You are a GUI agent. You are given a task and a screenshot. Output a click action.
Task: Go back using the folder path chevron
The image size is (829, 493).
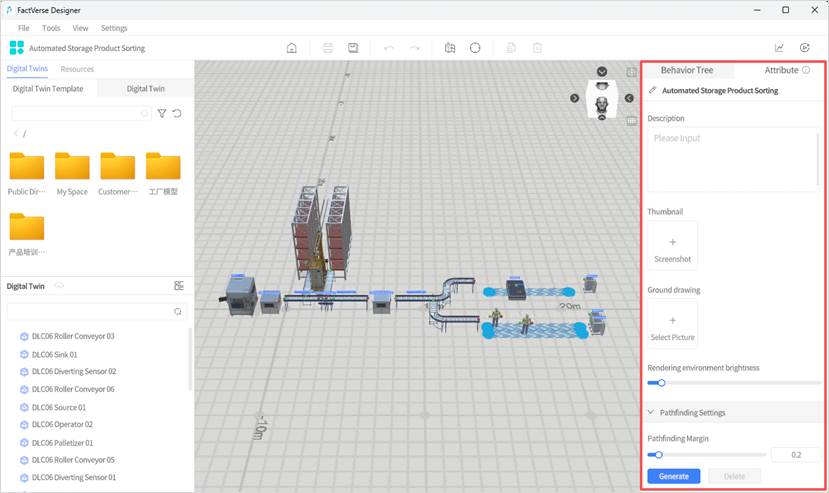coord(15,134)
